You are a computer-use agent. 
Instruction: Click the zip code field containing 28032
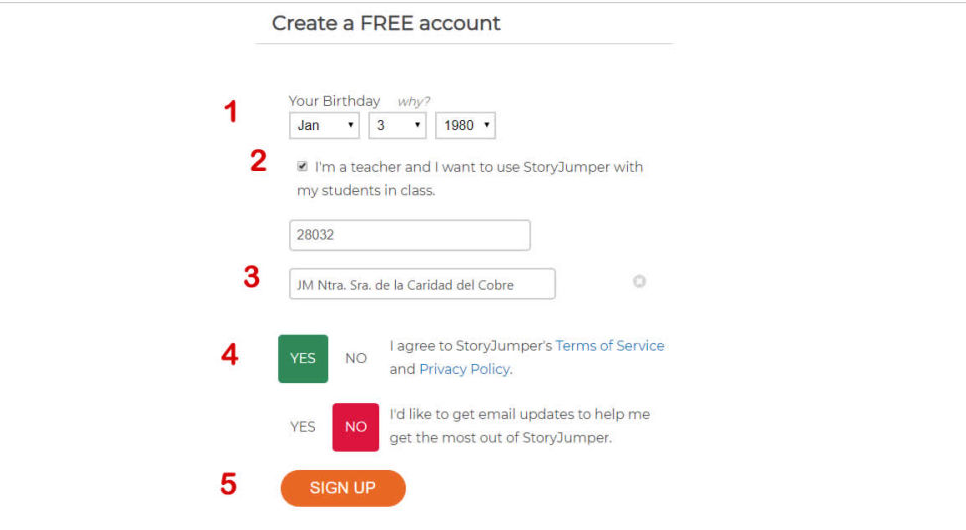pos(409,236)
